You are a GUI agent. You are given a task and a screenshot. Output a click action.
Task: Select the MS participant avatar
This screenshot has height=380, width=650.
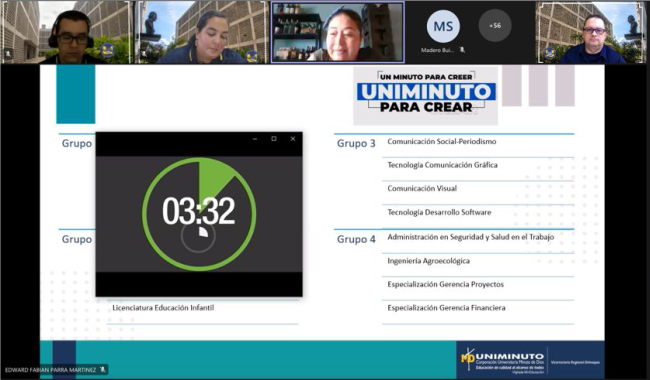pos(443,27)
